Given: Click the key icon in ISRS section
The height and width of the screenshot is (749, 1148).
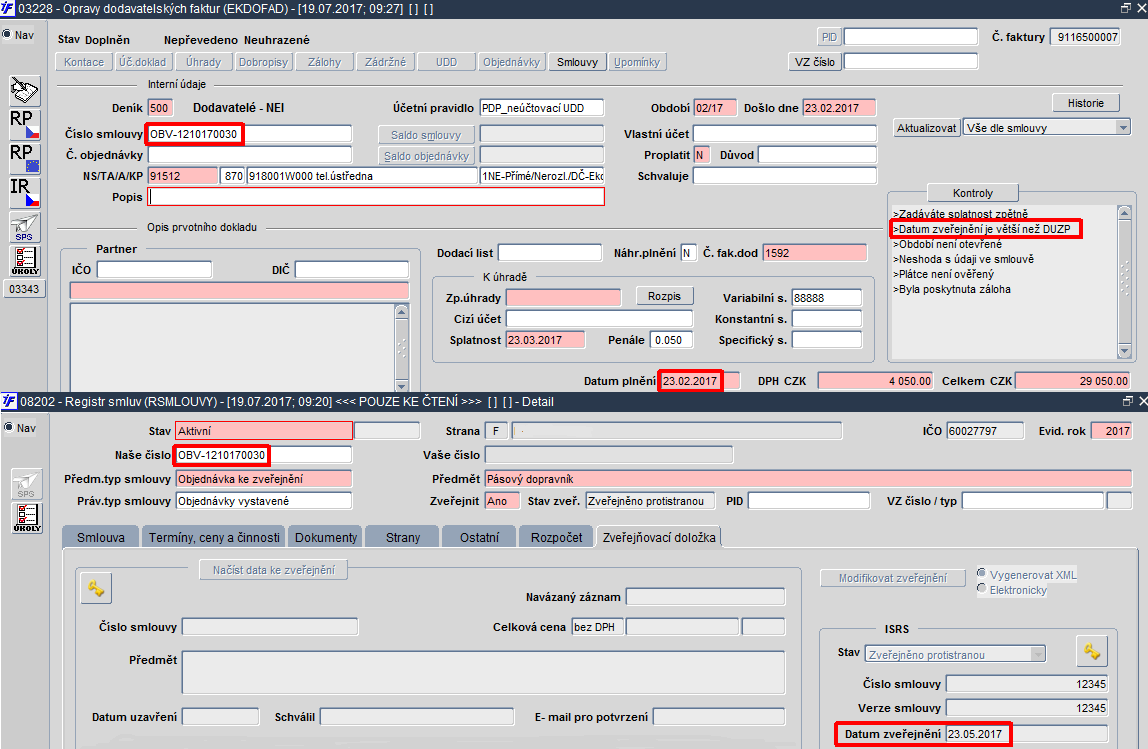Looking at the screenshot, I should tap(1092, 651).
